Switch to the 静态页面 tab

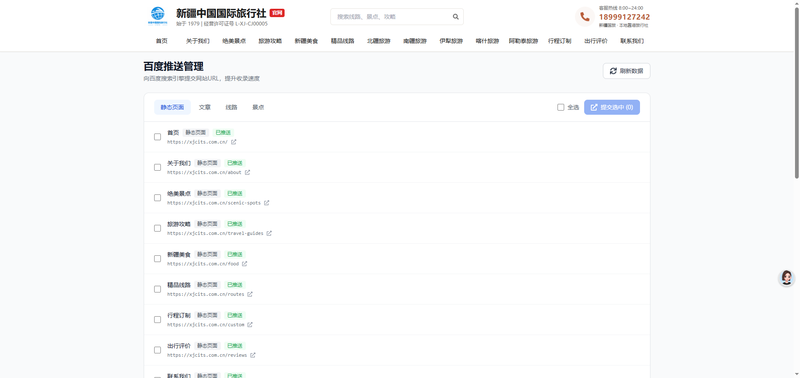(172, 107)
